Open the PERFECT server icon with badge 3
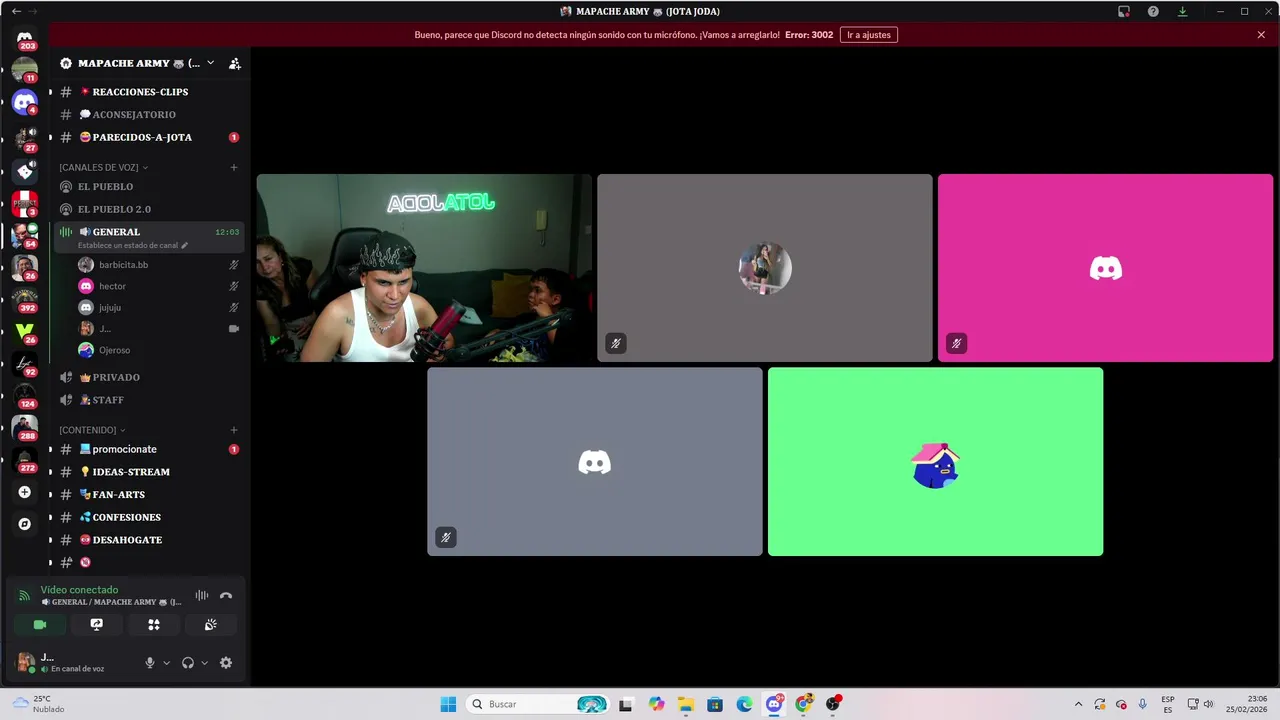The image size is (1280, 720). [25, 203]
